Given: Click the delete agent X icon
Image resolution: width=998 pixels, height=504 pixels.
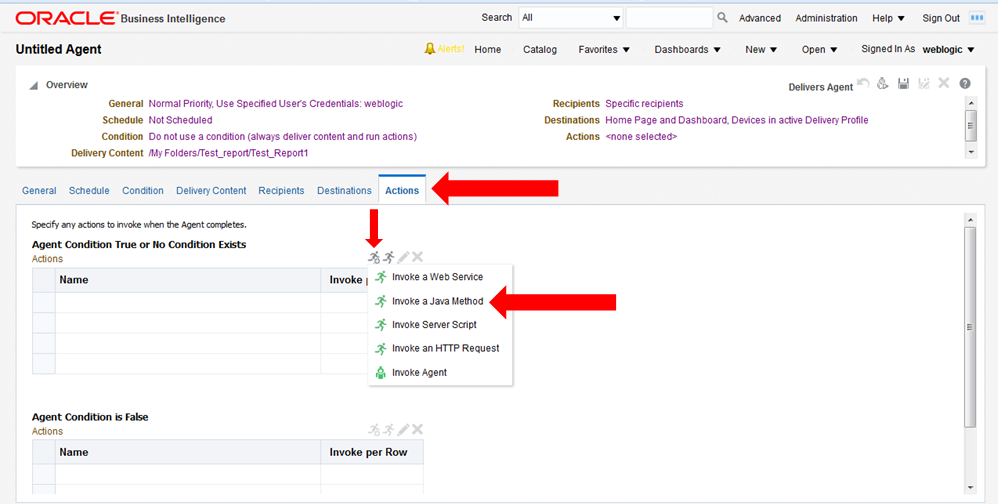Looking at the screenshot, I should click(944, 83).
